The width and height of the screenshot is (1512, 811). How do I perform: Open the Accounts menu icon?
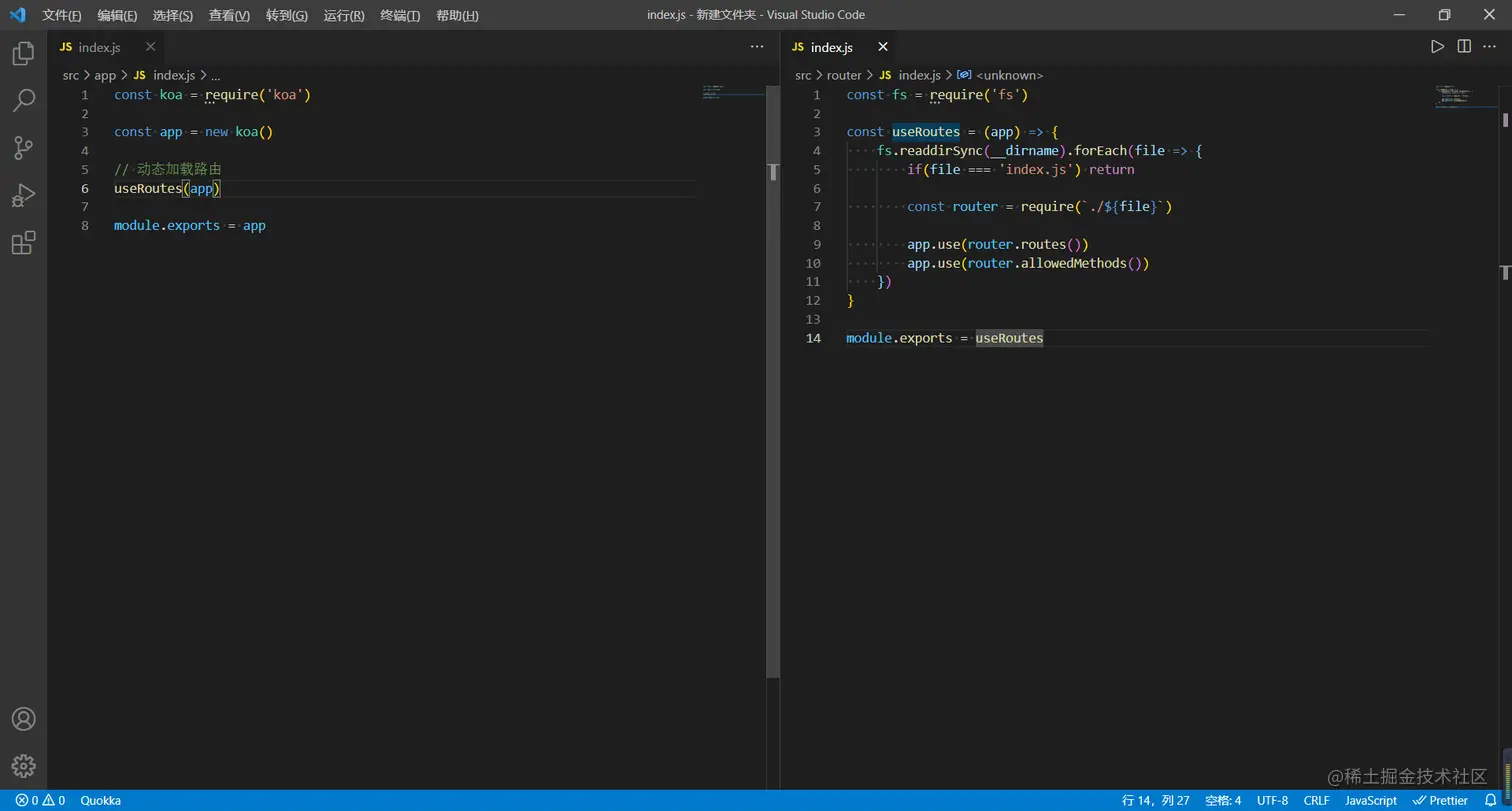pos(23,719)
